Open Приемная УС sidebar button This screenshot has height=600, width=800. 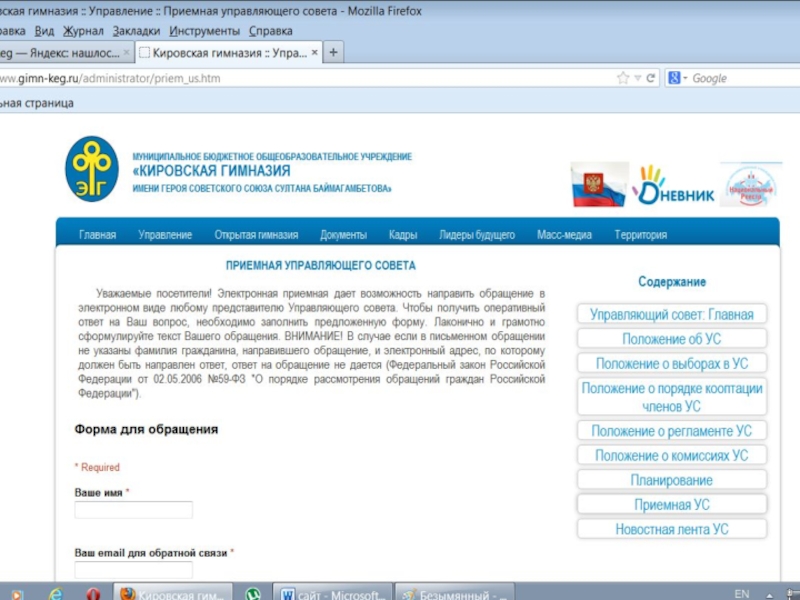672,505
